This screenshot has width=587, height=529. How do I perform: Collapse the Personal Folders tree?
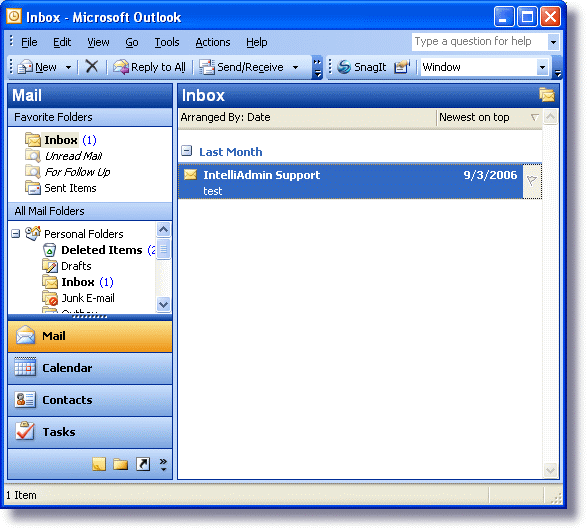pyautogui.click(x=15, y=234)
